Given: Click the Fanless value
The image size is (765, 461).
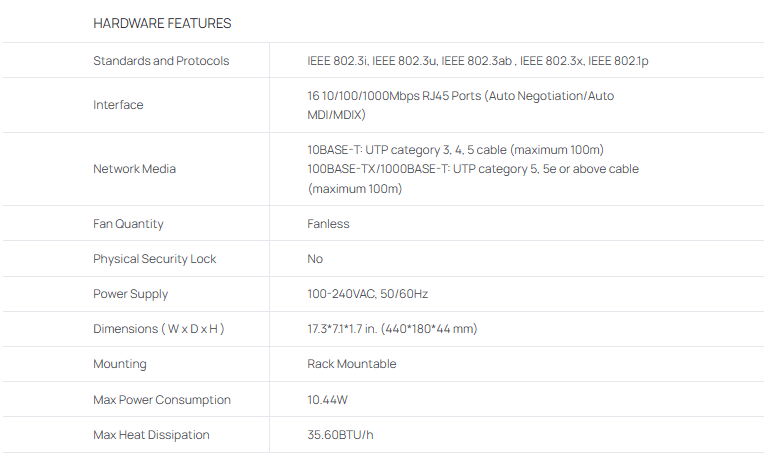Looking at the screenshot, I should click(x=328, y=224).
